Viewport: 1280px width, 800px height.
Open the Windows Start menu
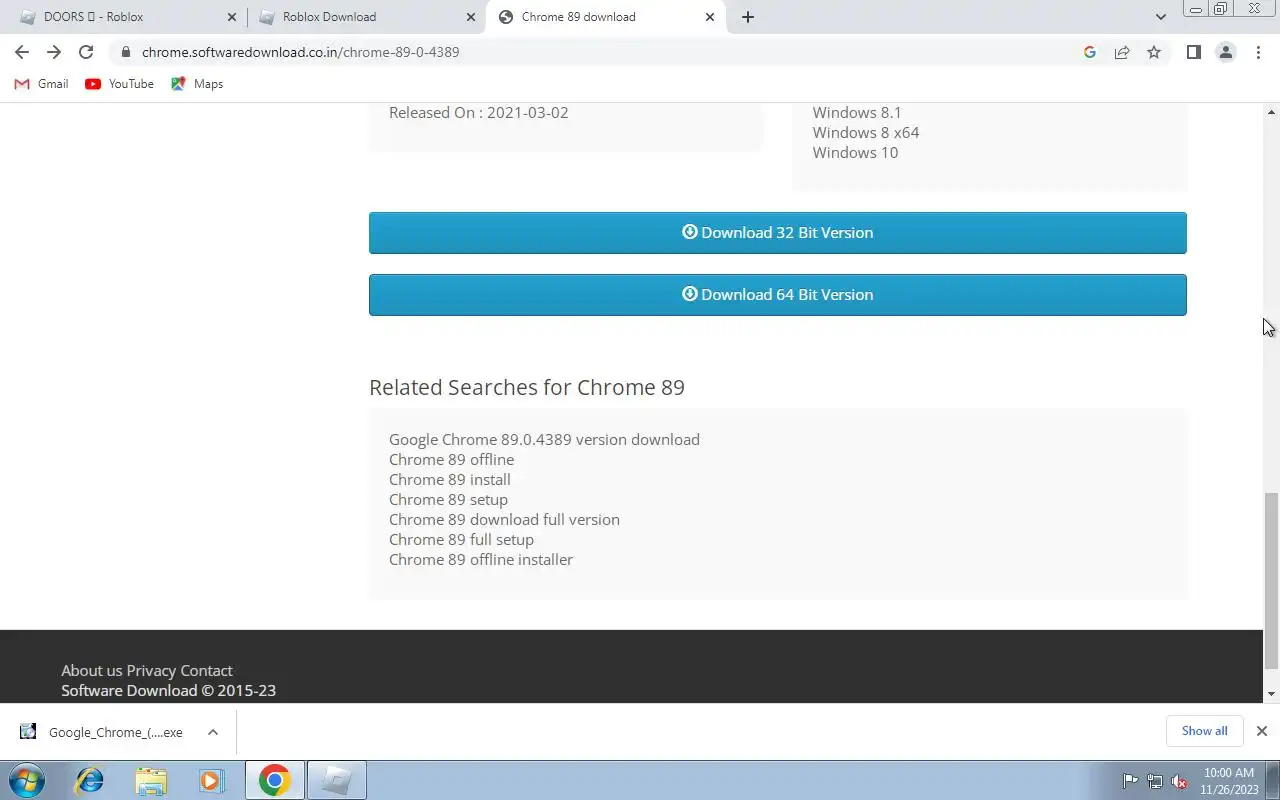pyautogui.click(x=27, y=780)
